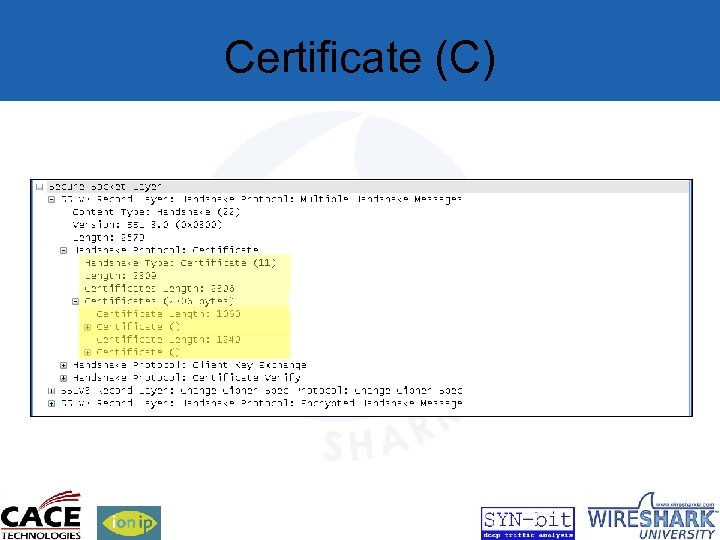The width and height of the screenshot is (720, 540).
Task: Select the Certificates Length row
Action: 159,288
